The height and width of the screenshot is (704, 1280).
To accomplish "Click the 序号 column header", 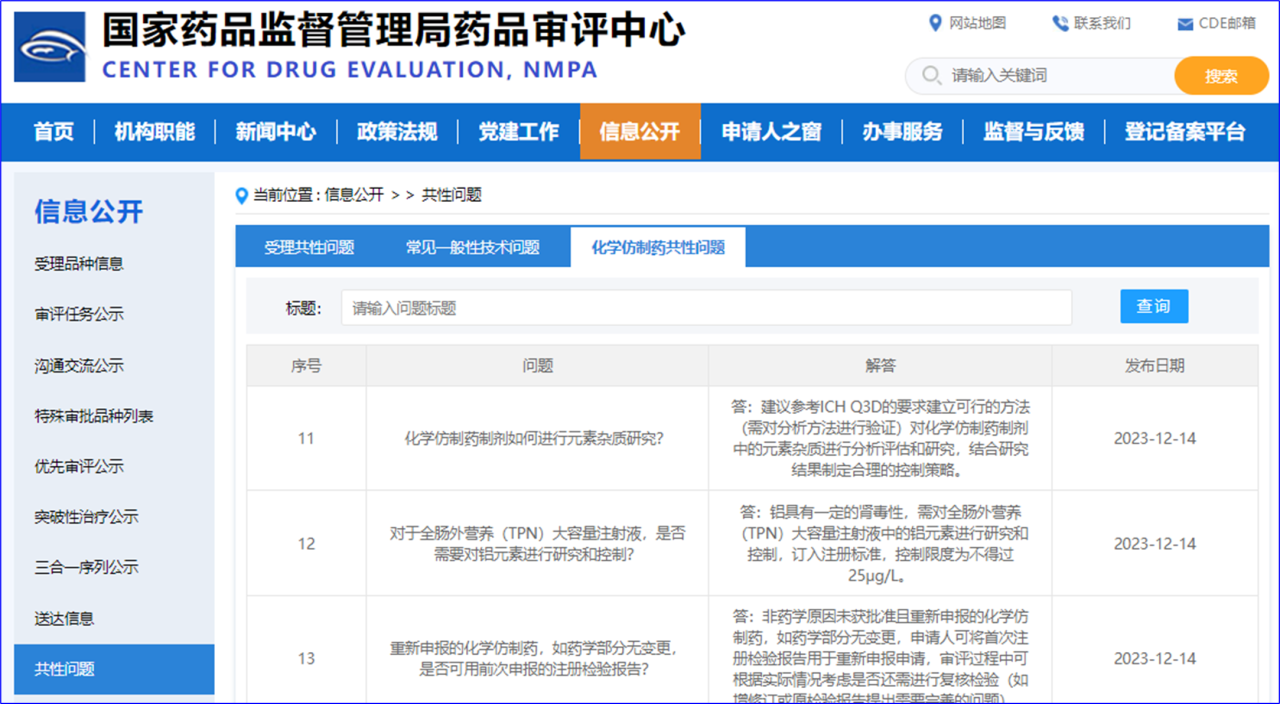I will pos(306,366).
